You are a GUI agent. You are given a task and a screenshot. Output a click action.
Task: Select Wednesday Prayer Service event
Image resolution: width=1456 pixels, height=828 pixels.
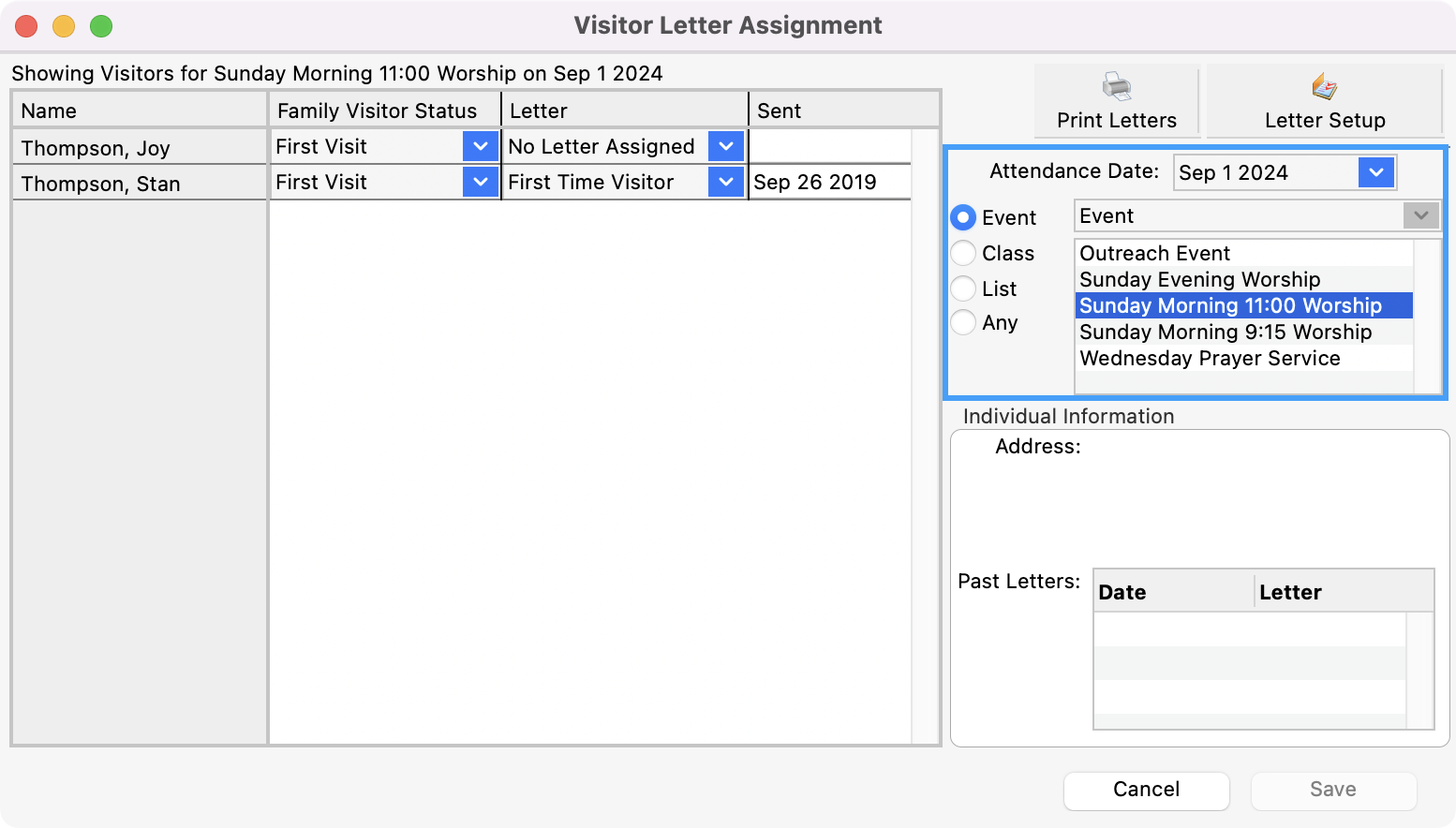point(1209,359)
